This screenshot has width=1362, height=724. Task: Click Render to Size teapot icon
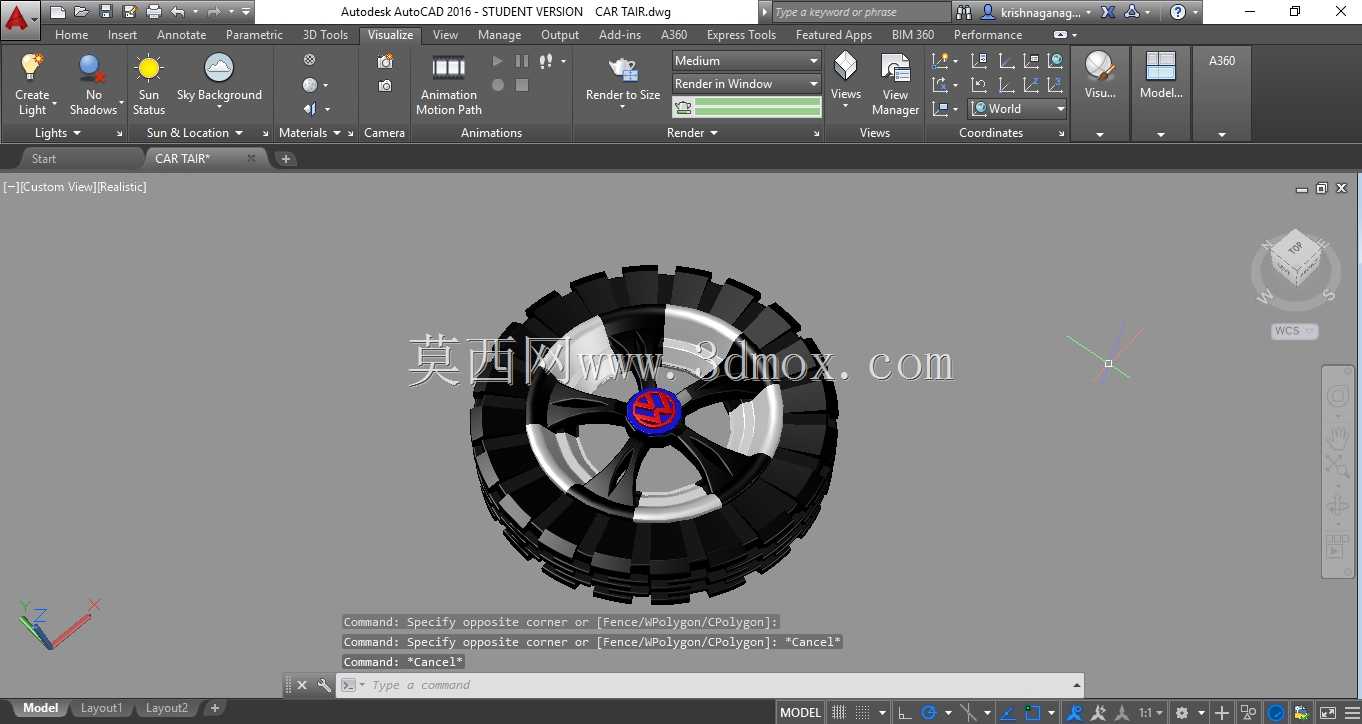(623, 70)
